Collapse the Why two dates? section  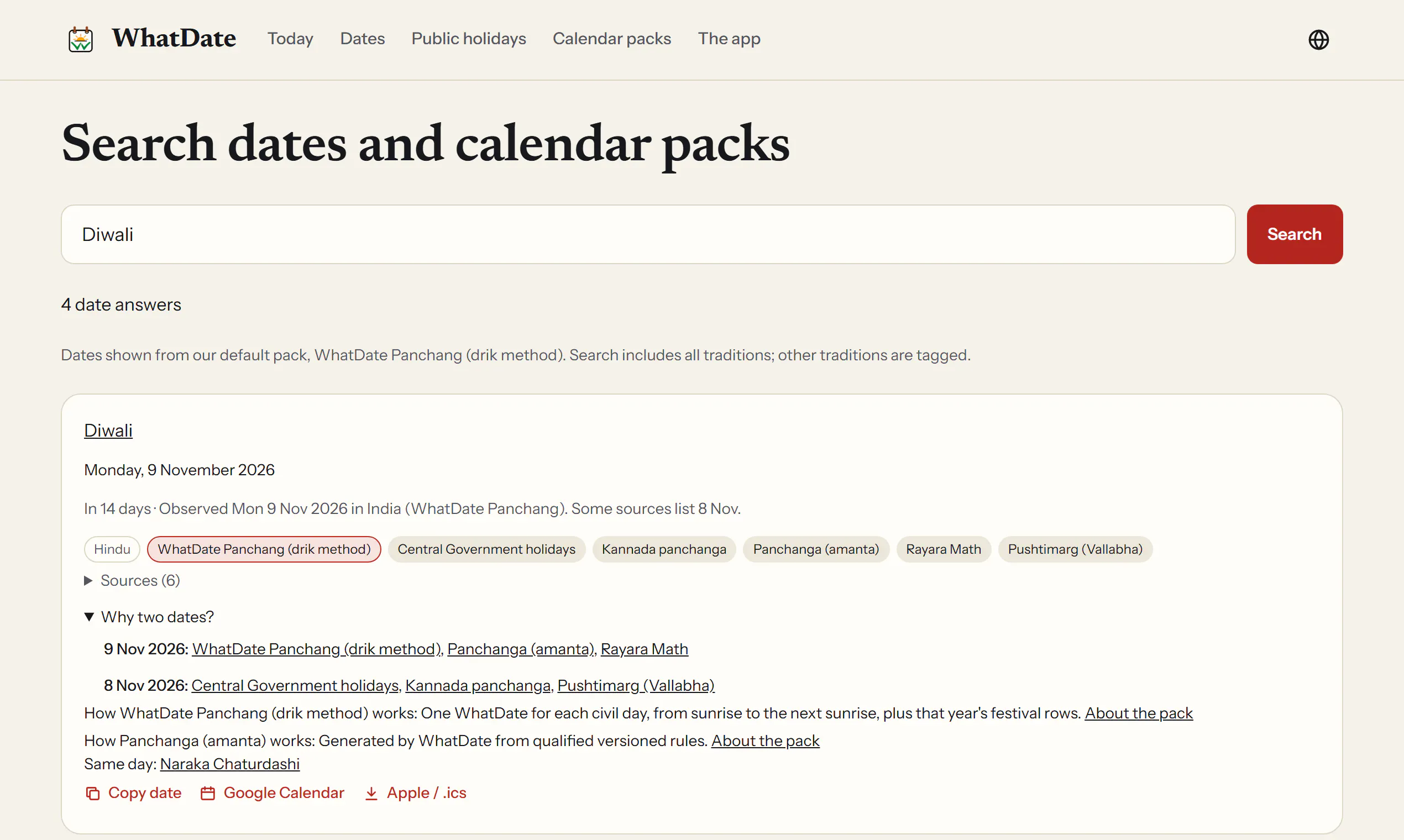pos(149,616)
